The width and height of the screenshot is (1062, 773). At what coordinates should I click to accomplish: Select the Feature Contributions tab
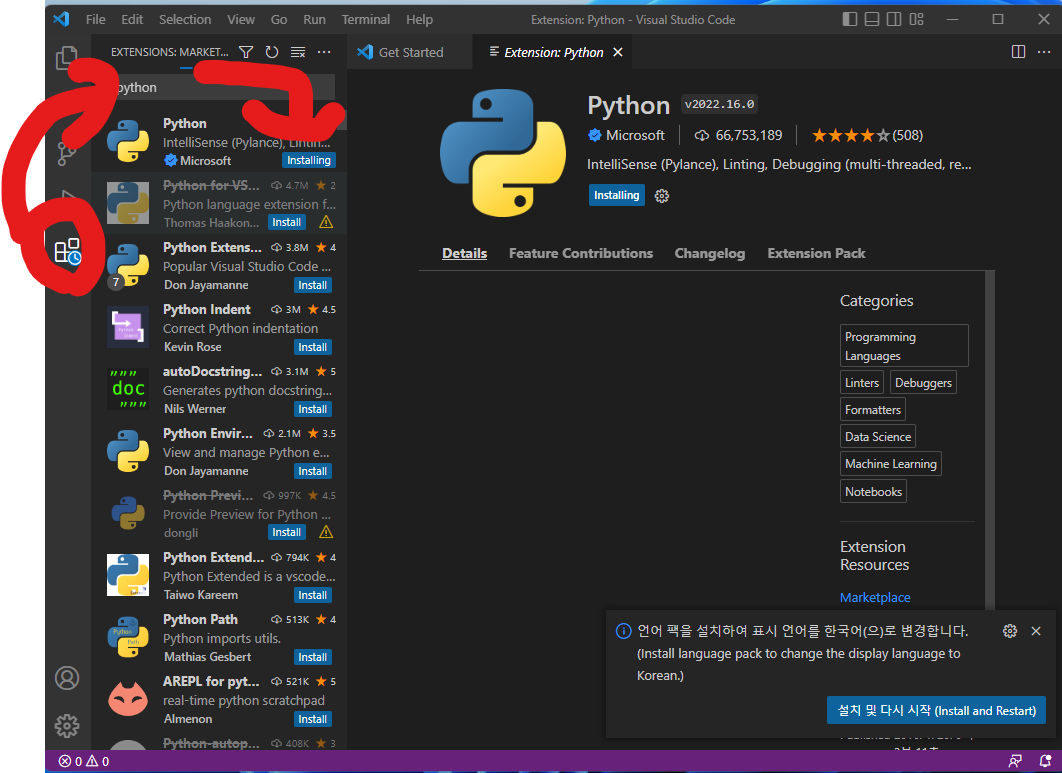pos(580,253)
